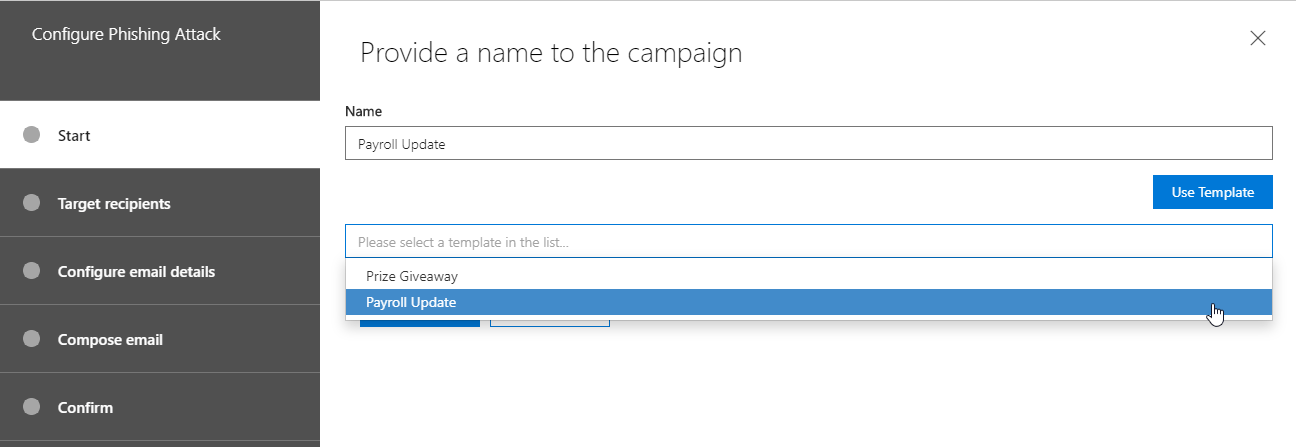Open the template selection combo box

[808, 242]
